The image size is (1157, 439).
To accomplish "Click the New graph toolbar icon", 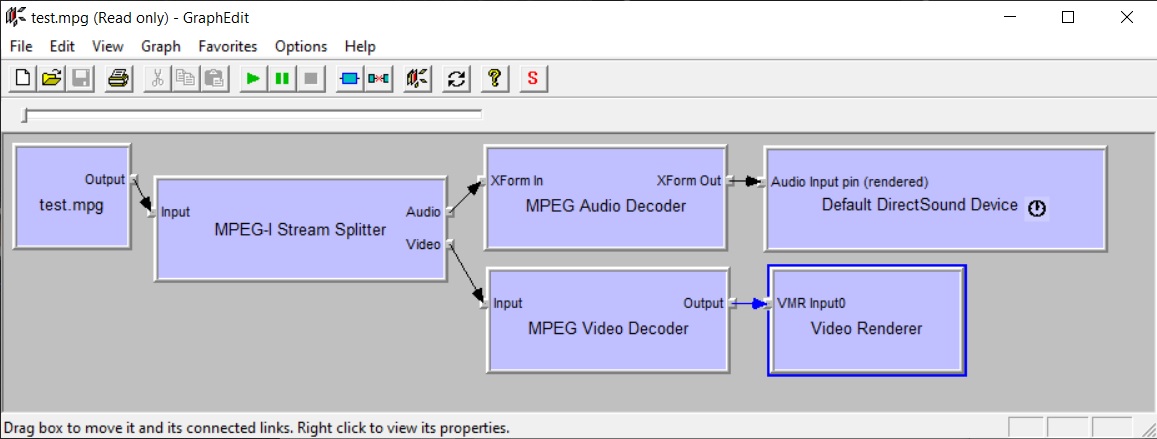I will click(23, 78).
